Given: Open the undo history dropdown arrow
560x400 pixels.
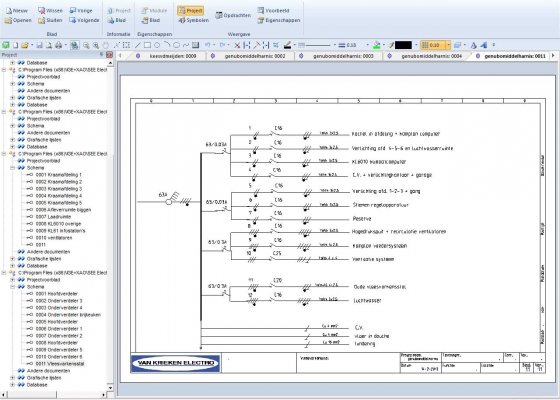Looking at the screenshot, I should [x=214, y=45].
